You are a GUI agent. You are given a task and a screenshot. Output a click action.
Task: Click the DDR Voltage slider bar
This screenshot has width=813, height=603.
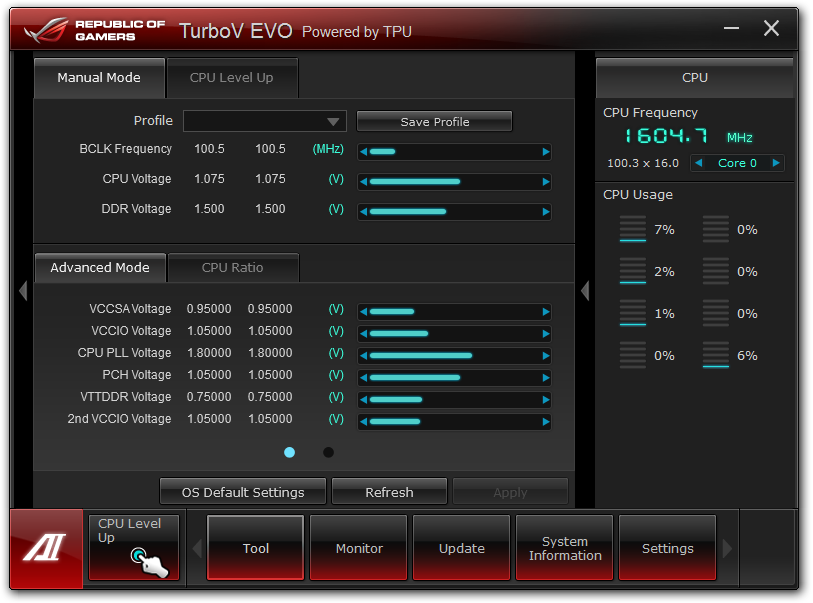(x=454, y=212)
